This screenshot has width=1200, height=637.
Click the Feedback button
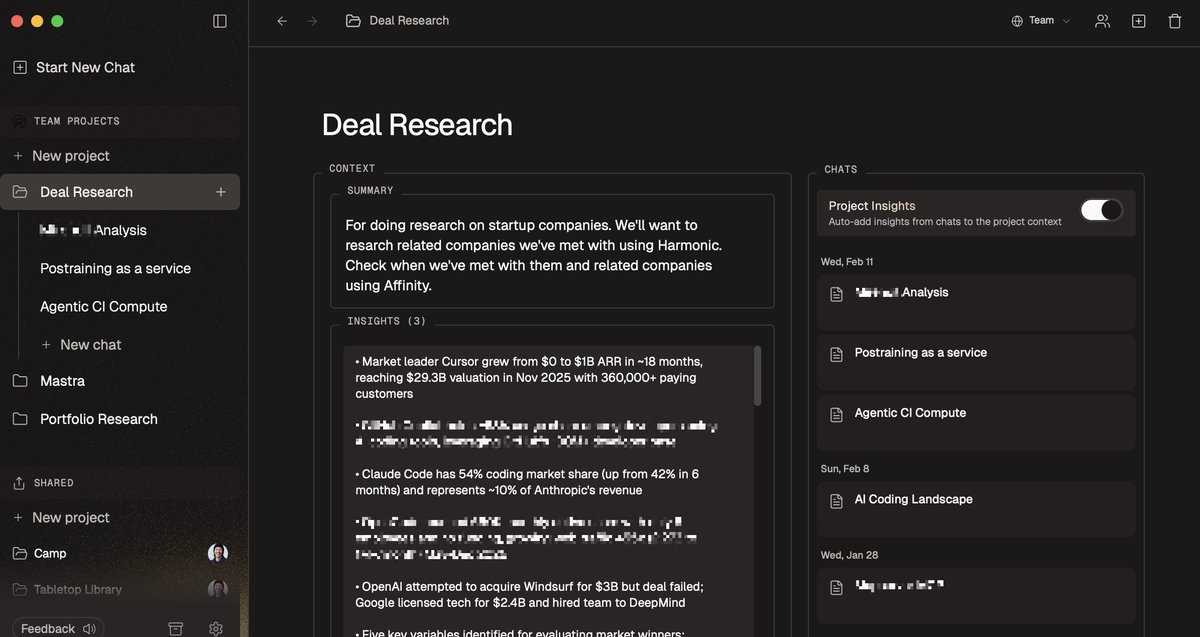click(59, 628)
